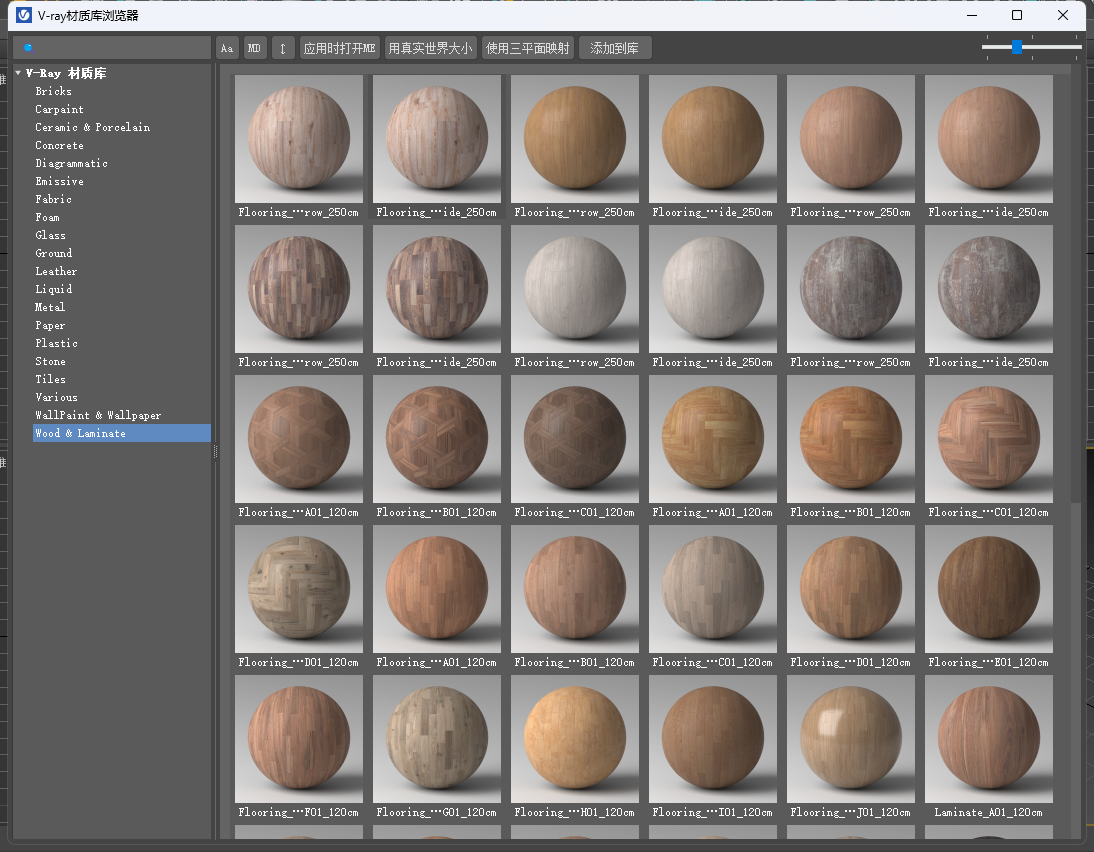Toggle the 使用三平面映射 option

[x=527, y=48]
